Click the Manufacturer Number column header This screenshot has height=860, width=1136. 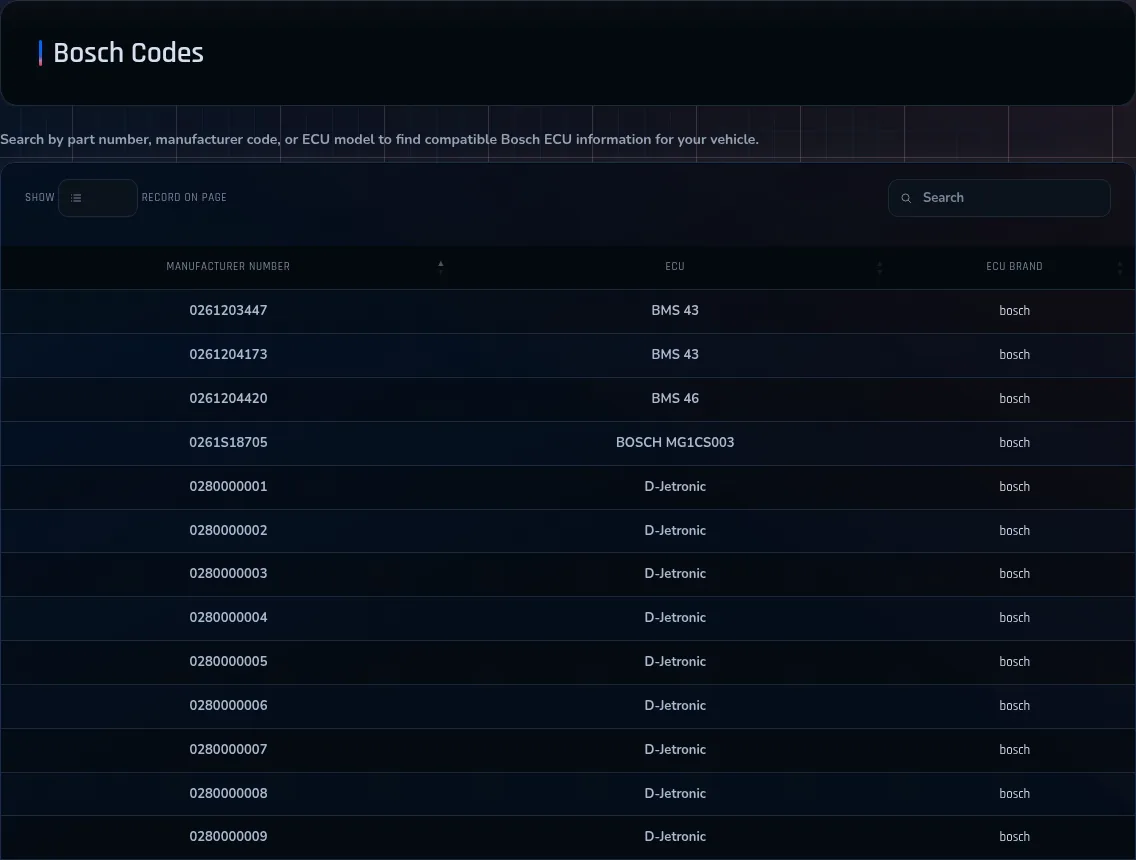point(228,267)
